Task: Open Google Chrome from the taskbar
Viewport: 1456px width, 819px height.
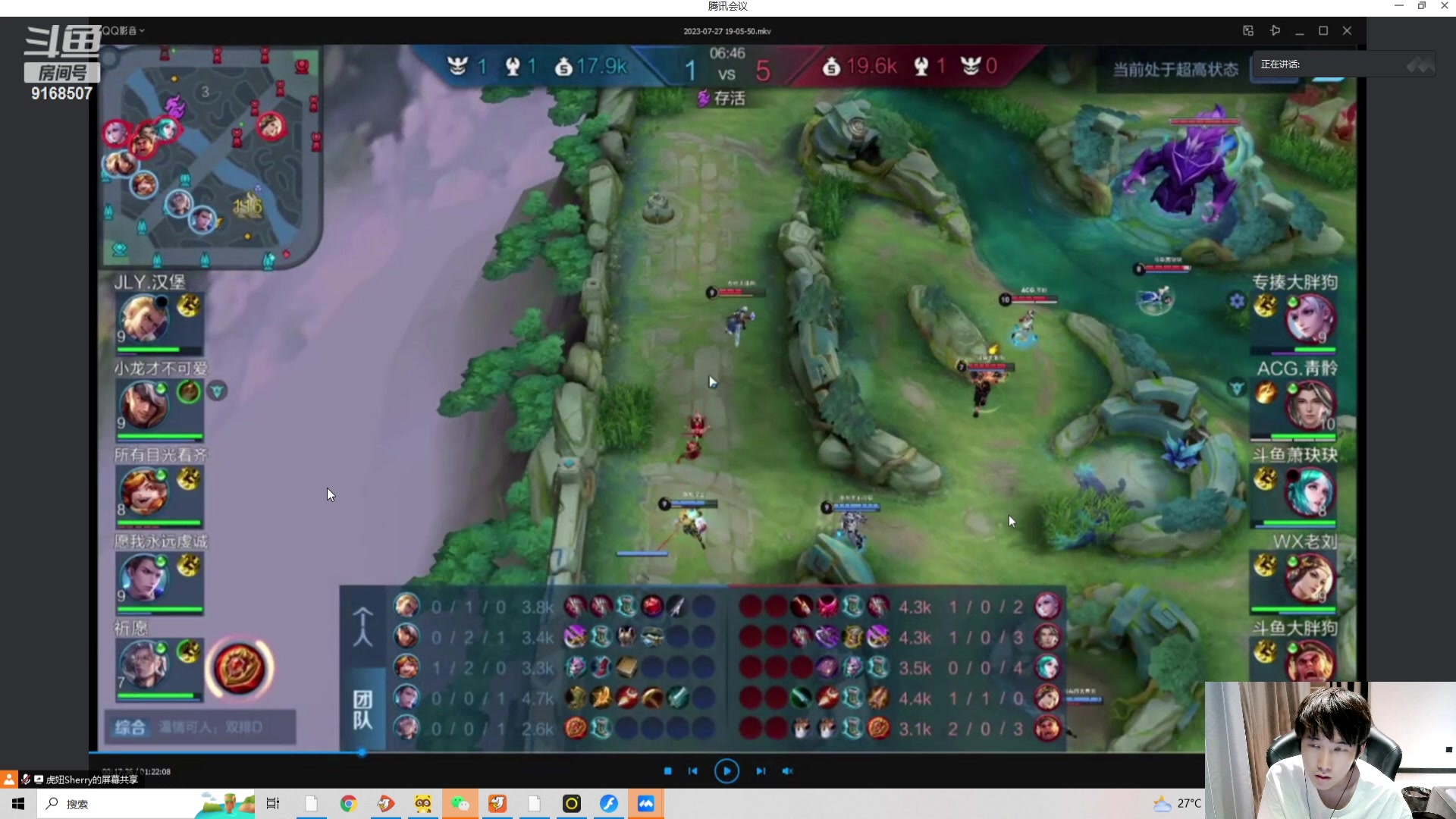Action: point(348,804)
